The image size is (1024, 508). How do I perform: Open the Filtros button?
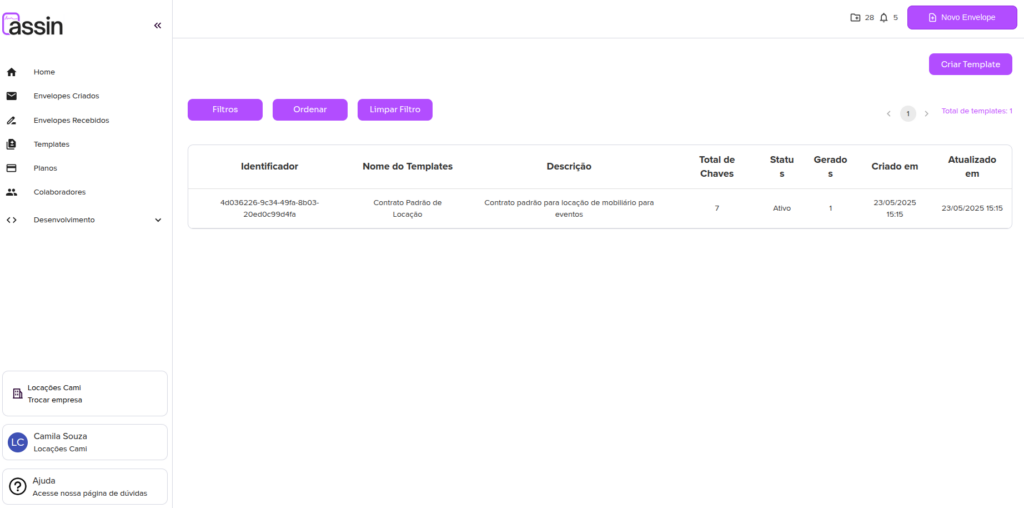[225, 110]
